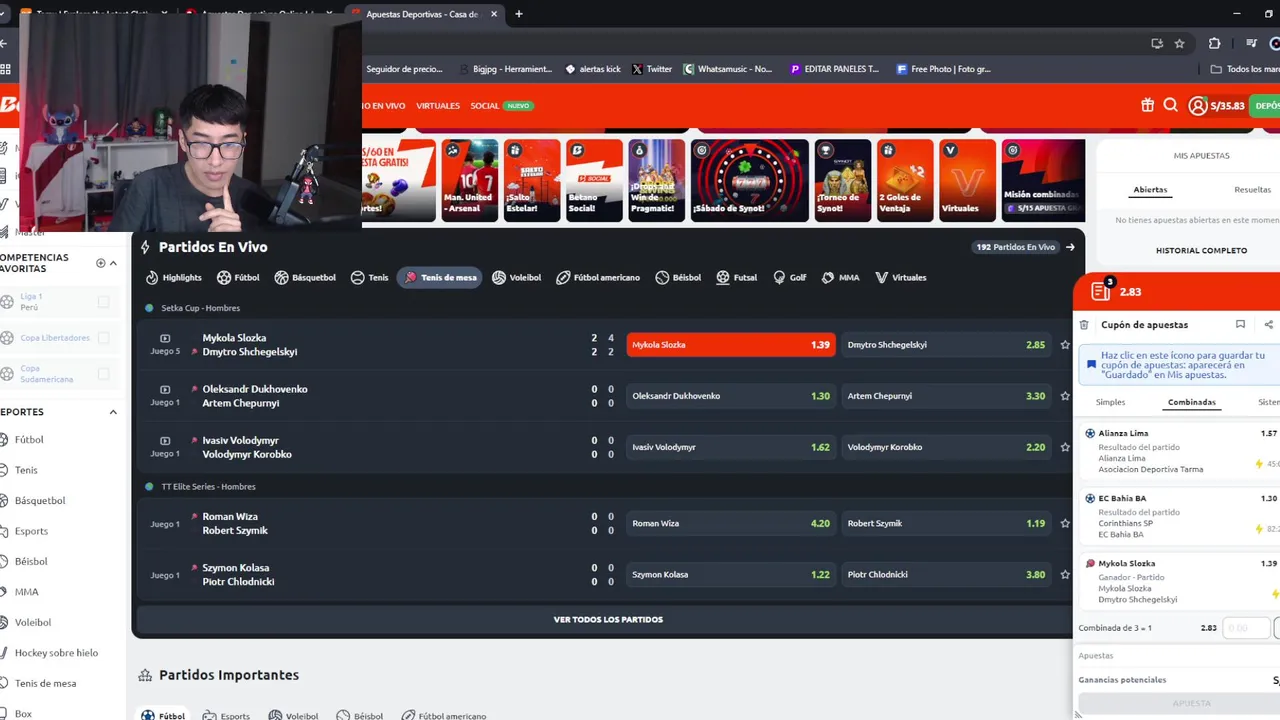Screen dimensions: 1280x720
Task: Open the 192 Partidos En Vivo arrow
Action: click(1070, 247)
